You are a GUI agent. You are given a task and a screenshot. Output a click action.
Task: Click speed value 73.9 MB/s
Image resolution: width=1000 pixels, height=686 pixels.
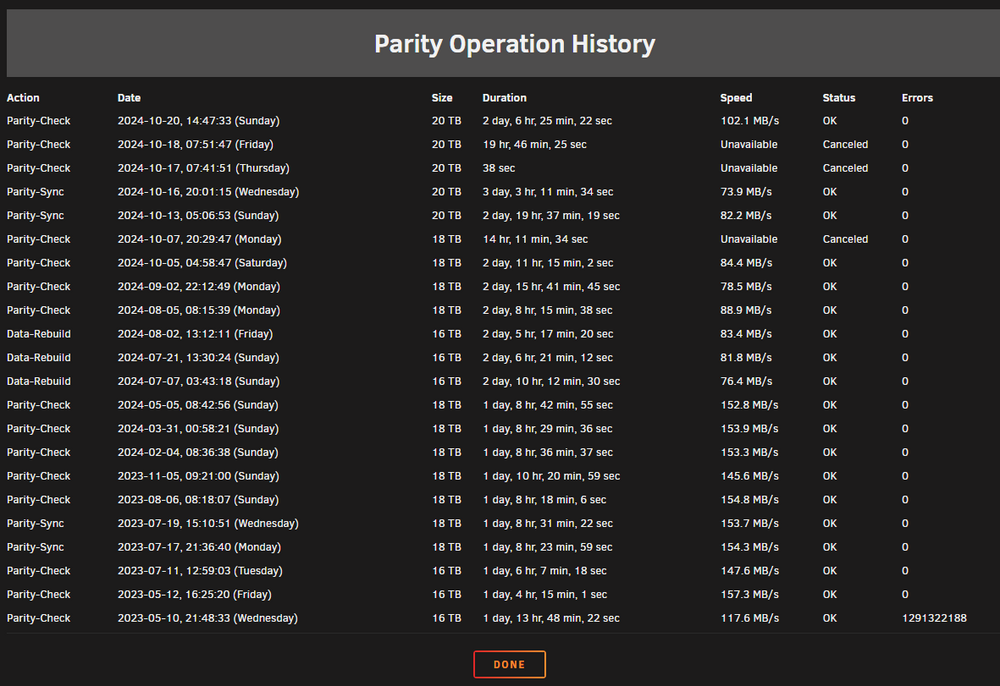(x=746, y=191)
